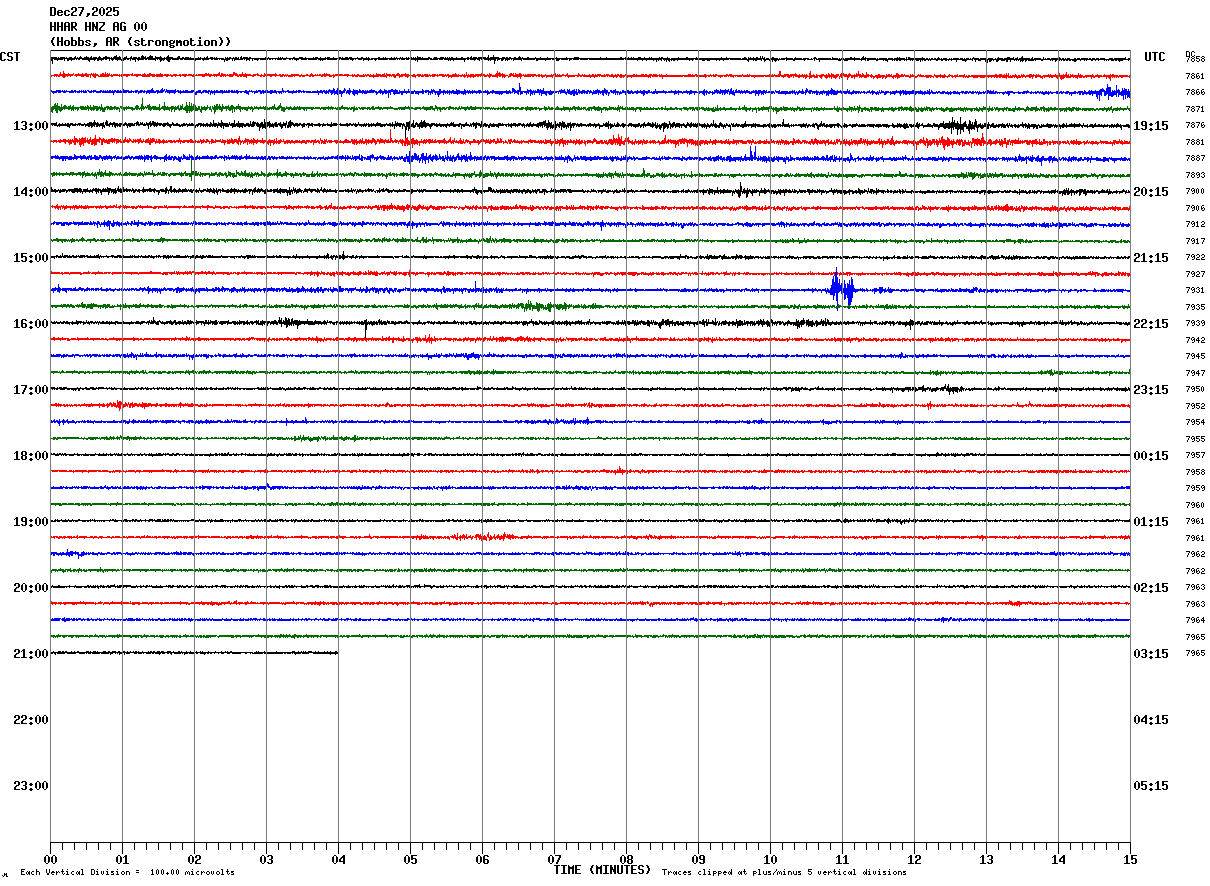Image resolution: width=1210 pixels, height=886 pixels.
Task: Click the 05:15 UTC time label
Action: coord(1151,786)
